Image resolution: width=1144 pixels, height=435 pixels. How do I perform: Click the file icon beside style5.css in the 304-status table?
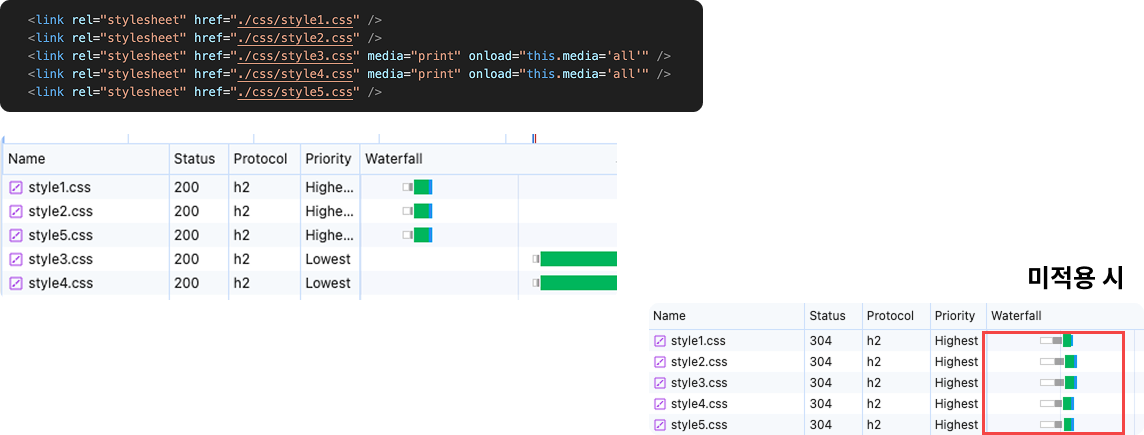coord(660,425)
